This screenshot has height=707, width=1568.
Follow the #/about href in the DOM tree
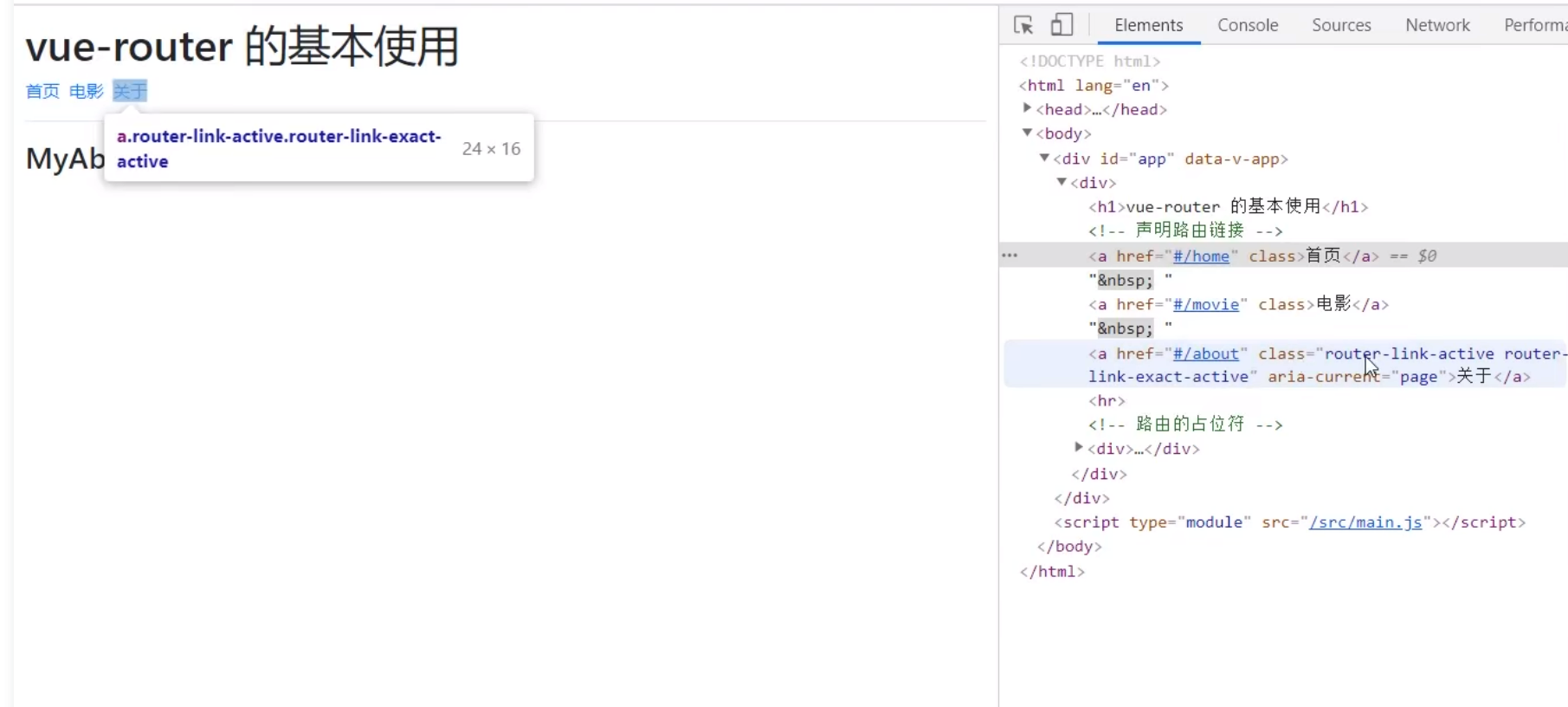click(x=1205, y=354)
